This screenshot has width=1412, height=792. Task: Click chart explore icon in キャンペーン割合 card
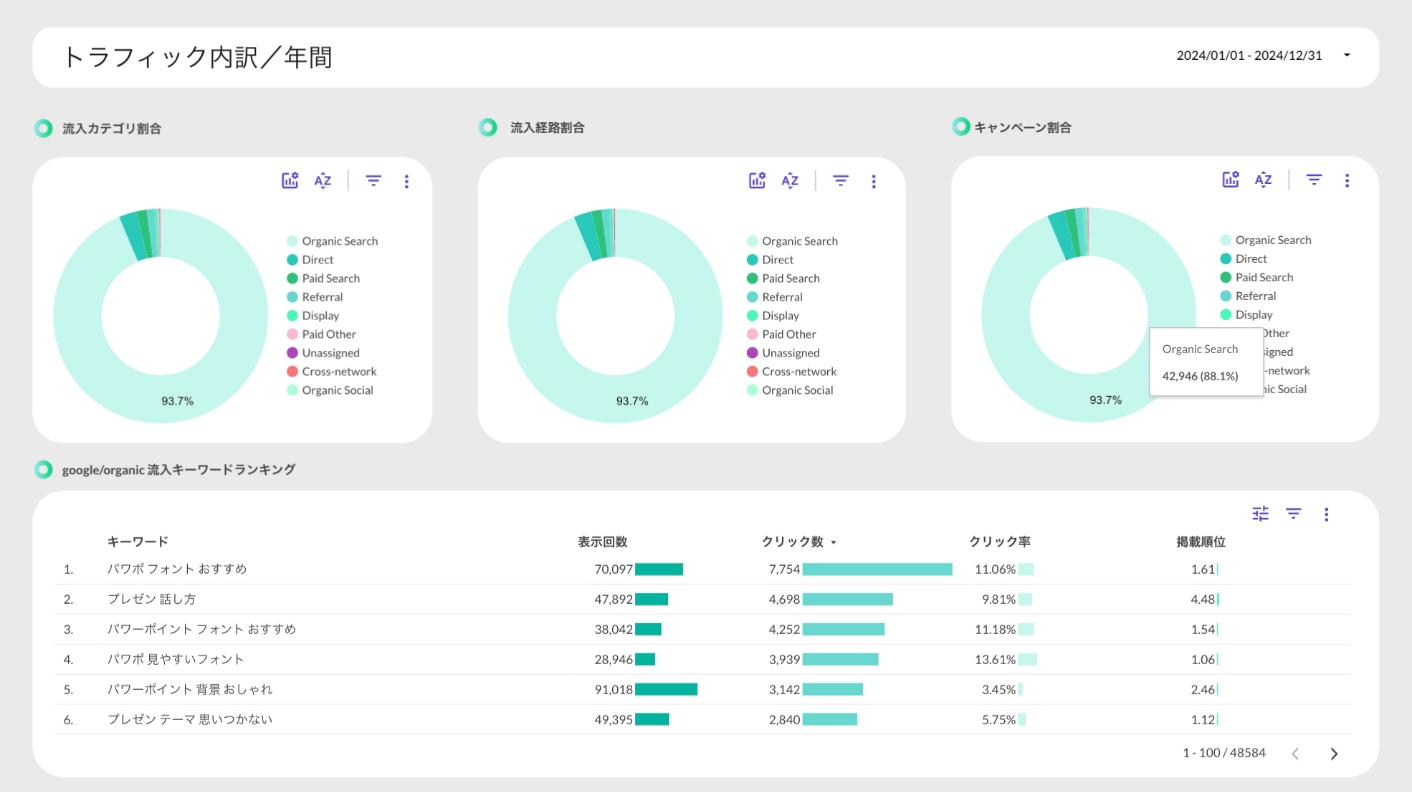tap(1231, 180)
